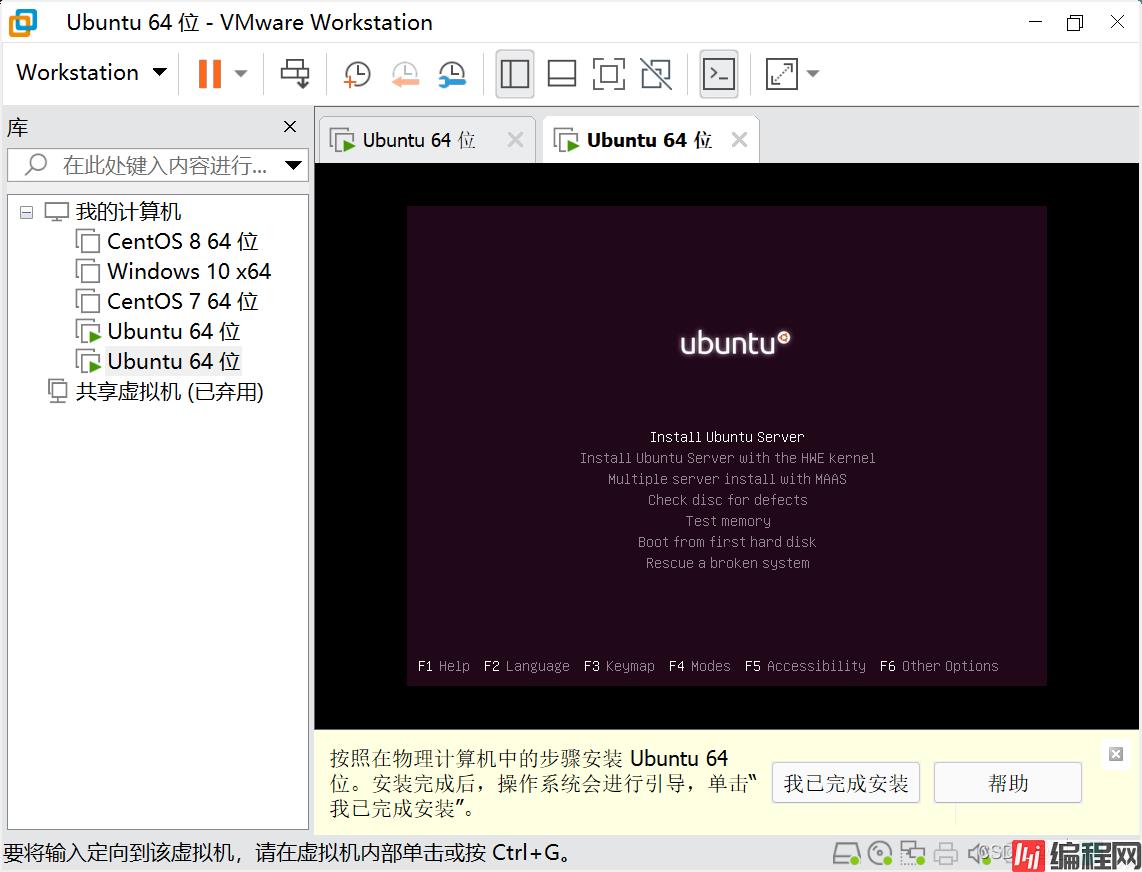Click the Send Ctrl+Alt+Del toolbar icon

[x=295, y=73]
